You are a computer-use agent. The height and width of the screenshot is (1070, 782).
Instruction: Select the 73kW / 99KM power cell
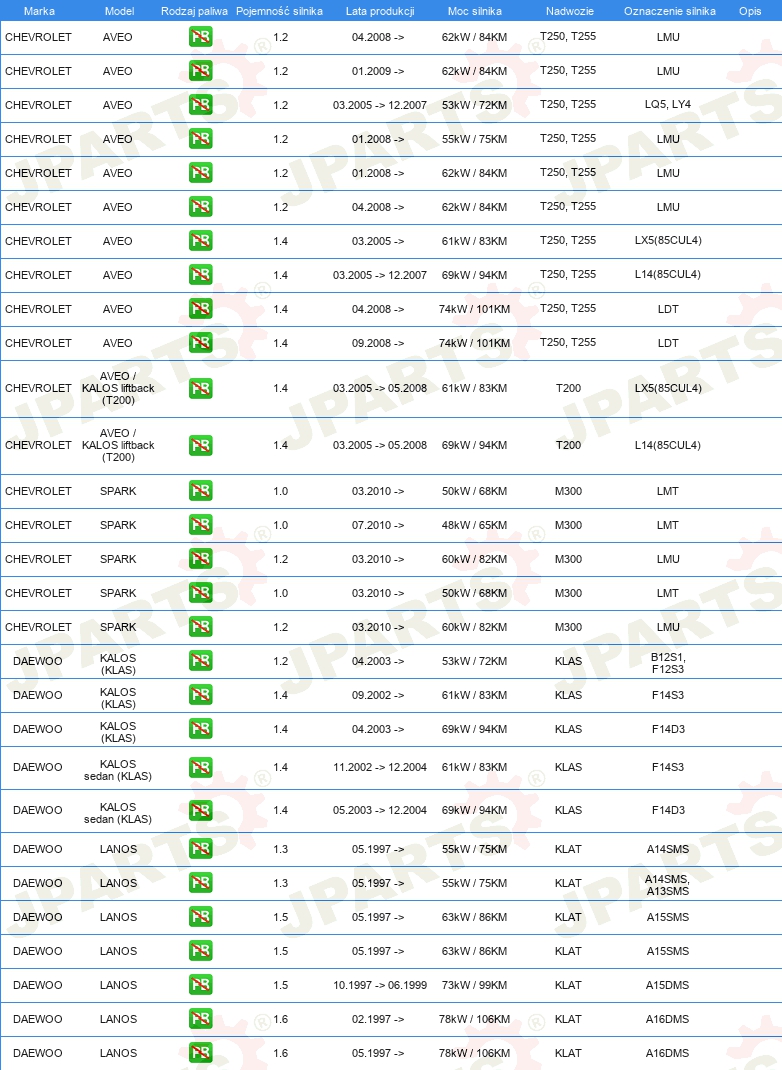(x=474, y=985)
